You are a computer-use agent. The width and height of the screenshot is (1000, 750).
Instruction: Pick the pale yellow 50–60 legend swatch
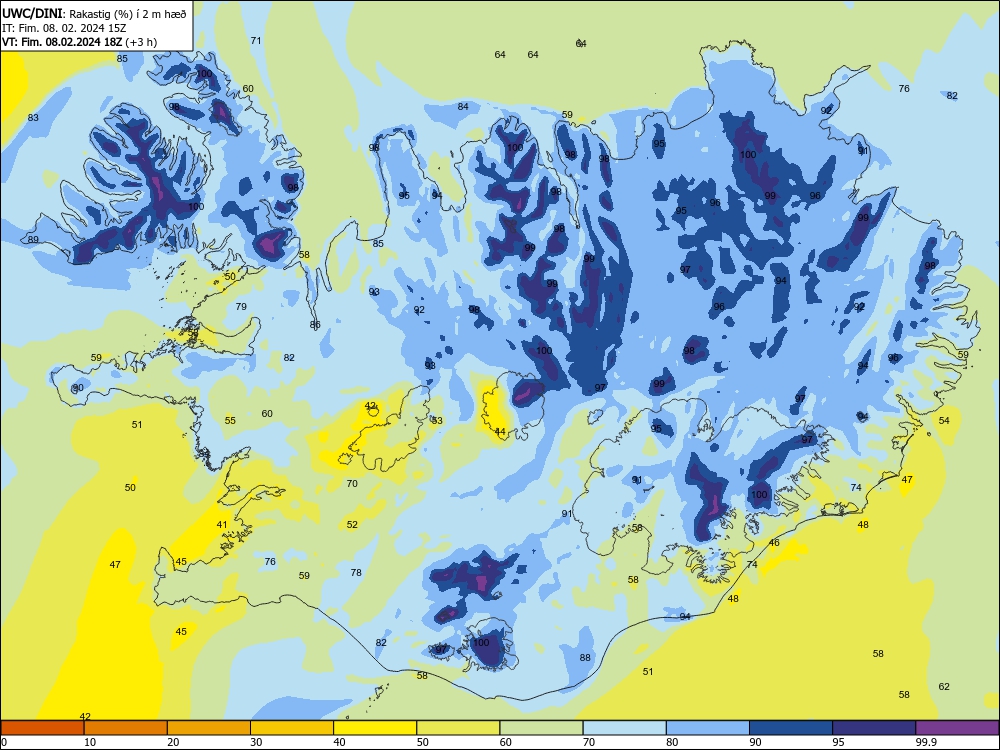coord(458,728)
